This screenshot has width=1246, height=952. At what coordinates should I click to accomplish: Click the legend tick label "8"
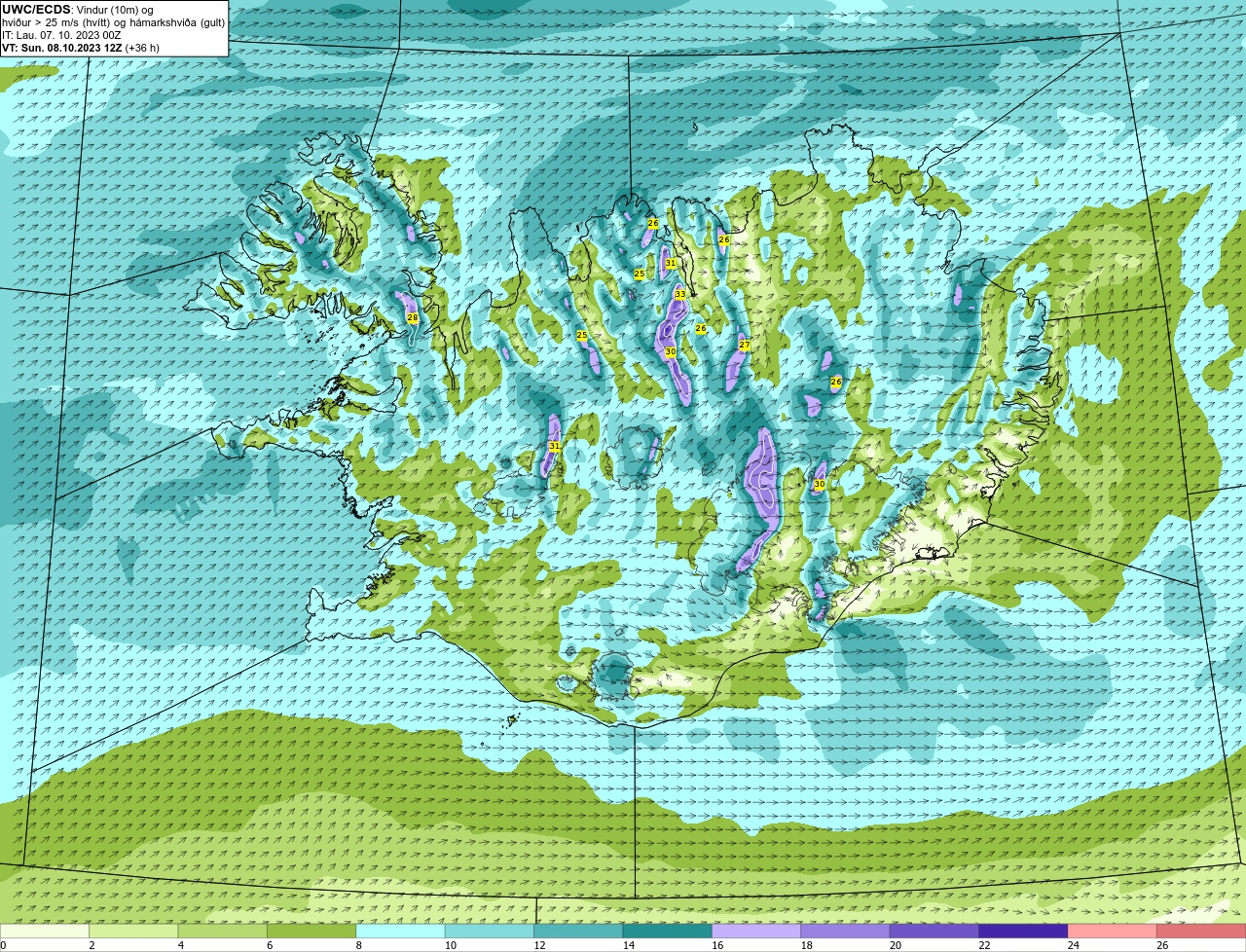point(359,945)
